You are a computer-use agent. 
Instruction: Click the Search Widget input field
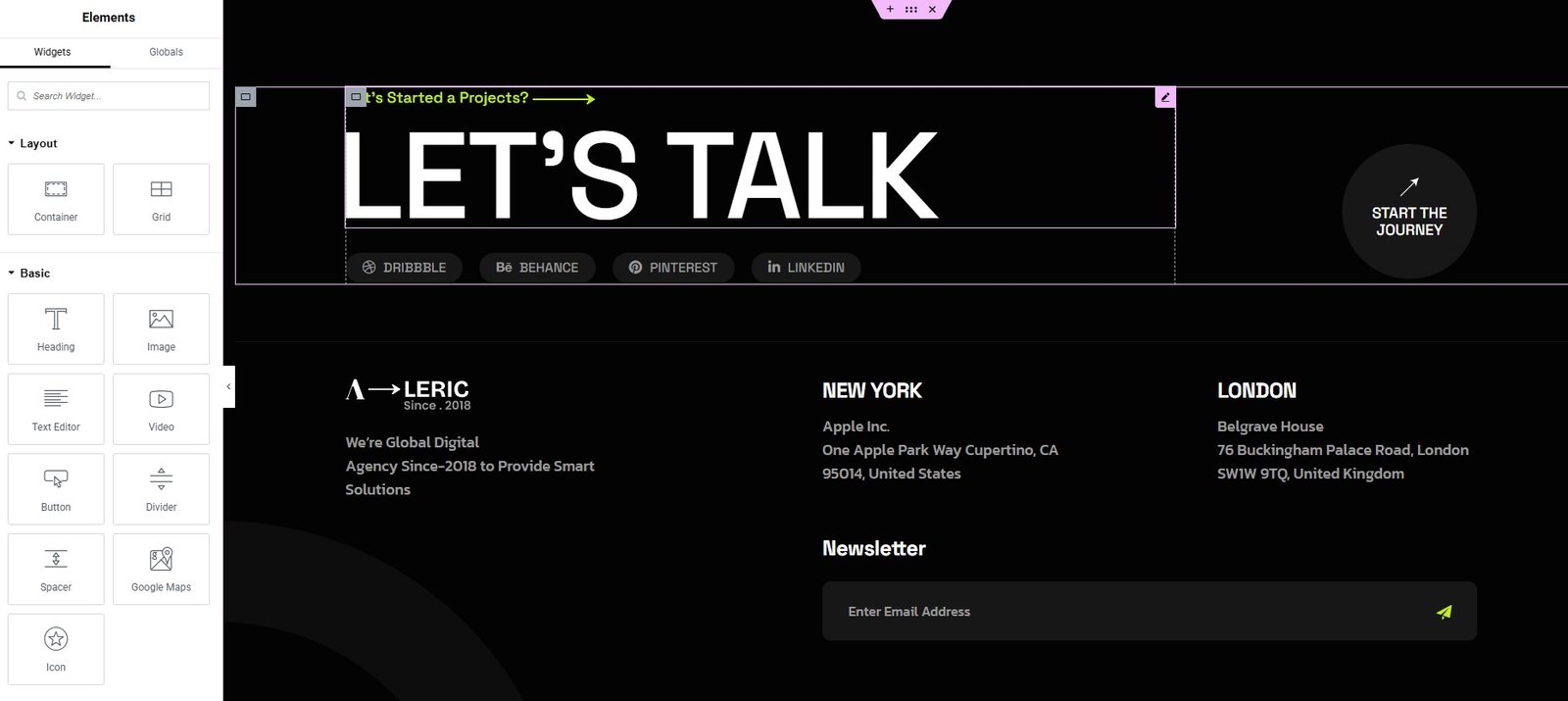[110, 96]
